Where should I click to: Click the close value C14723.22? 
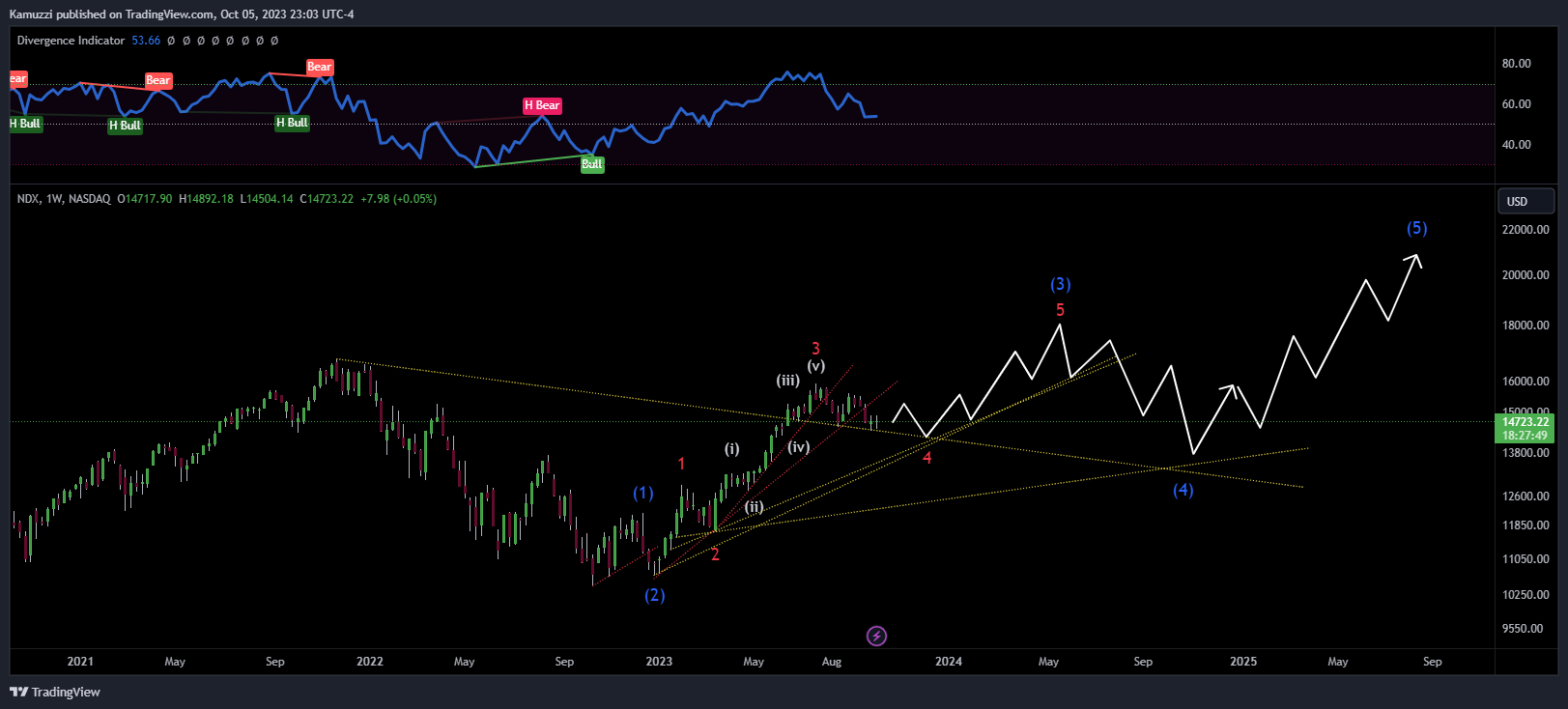(x=327, y=199)
